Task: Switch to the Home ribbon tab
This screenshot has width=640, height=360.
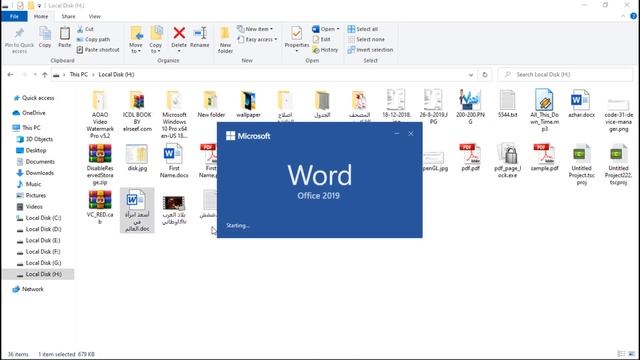Action: [x=41, y=16]
